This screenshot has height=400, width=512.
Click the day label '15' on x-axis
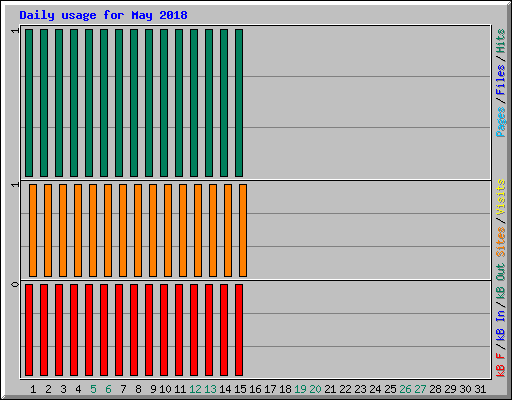(x=240, y=389)
